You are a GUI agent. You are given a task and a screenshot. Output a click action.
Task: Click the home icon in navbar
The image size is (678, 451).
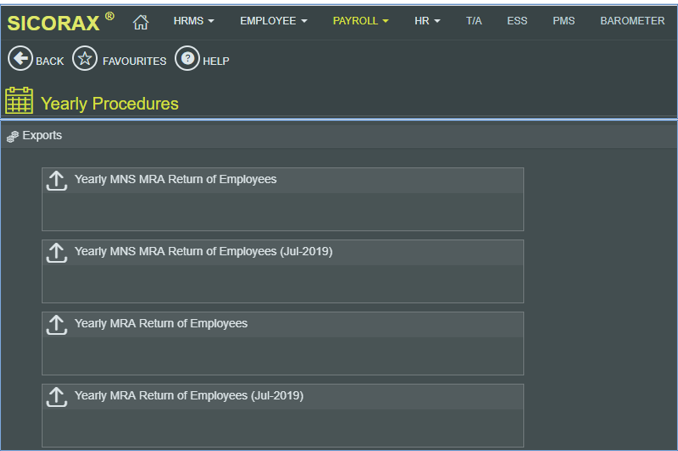(x=141, y=21)
